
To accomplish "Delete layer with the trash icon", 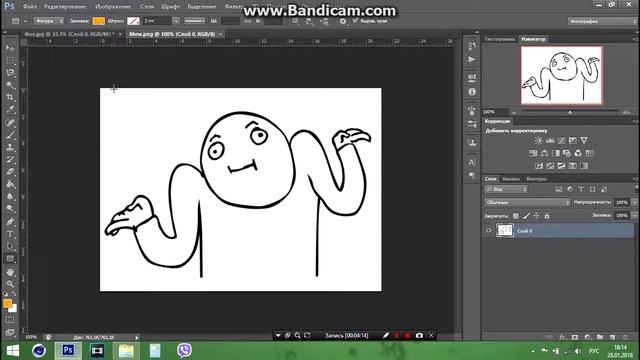I will (625, 337).
